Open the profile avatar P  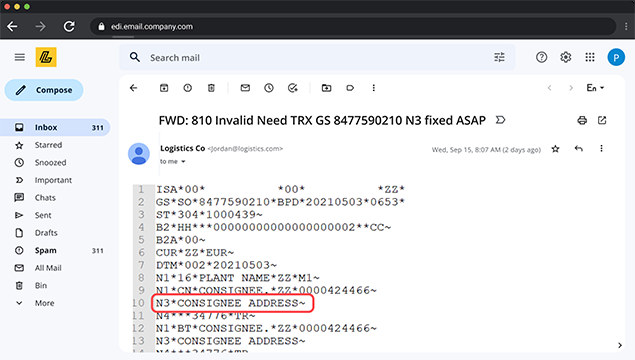pyautogui.click(x=616, y=58)
